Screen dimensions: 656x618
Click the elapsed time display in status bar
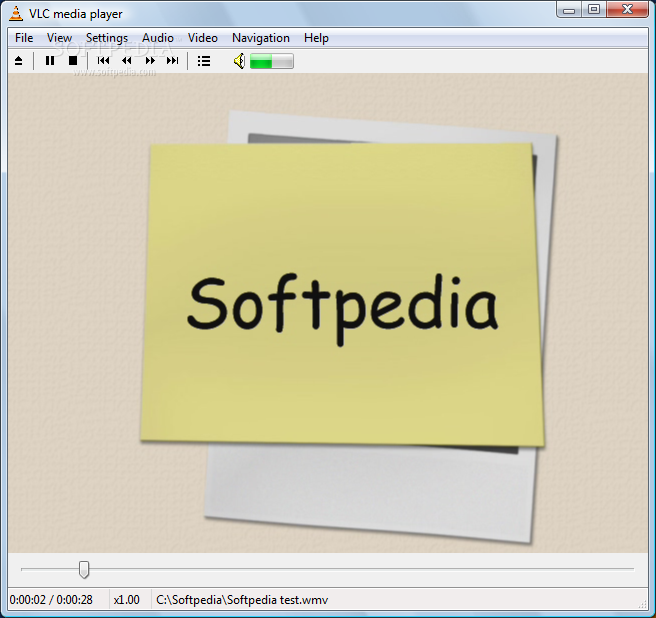pyautogui.click(x=52, y=600)
